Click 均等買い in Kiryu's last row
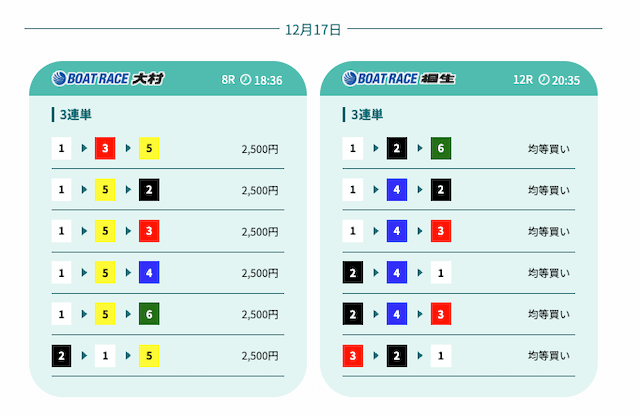This screenshot has width=640, height=416. pyautogui.click(x=549, y=355)
